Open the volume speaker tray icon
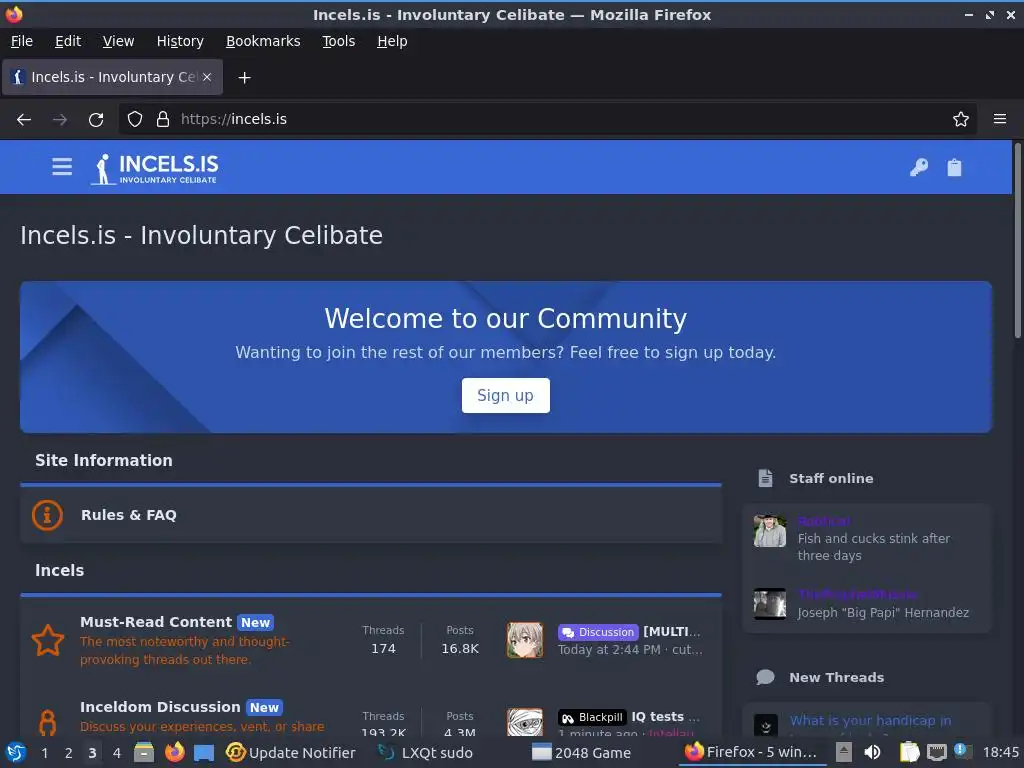1024x768 pixels. tap(872, 753)
